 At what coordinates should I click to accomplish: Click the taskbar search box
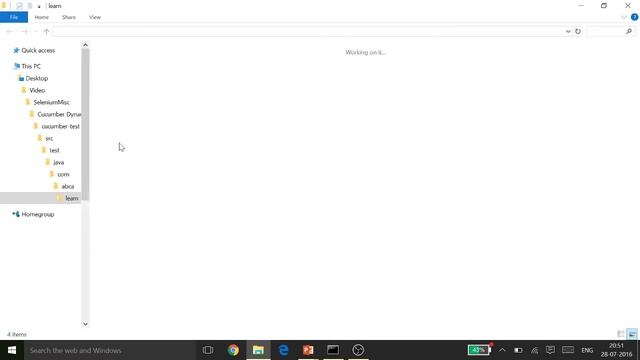tap(110, 350)
